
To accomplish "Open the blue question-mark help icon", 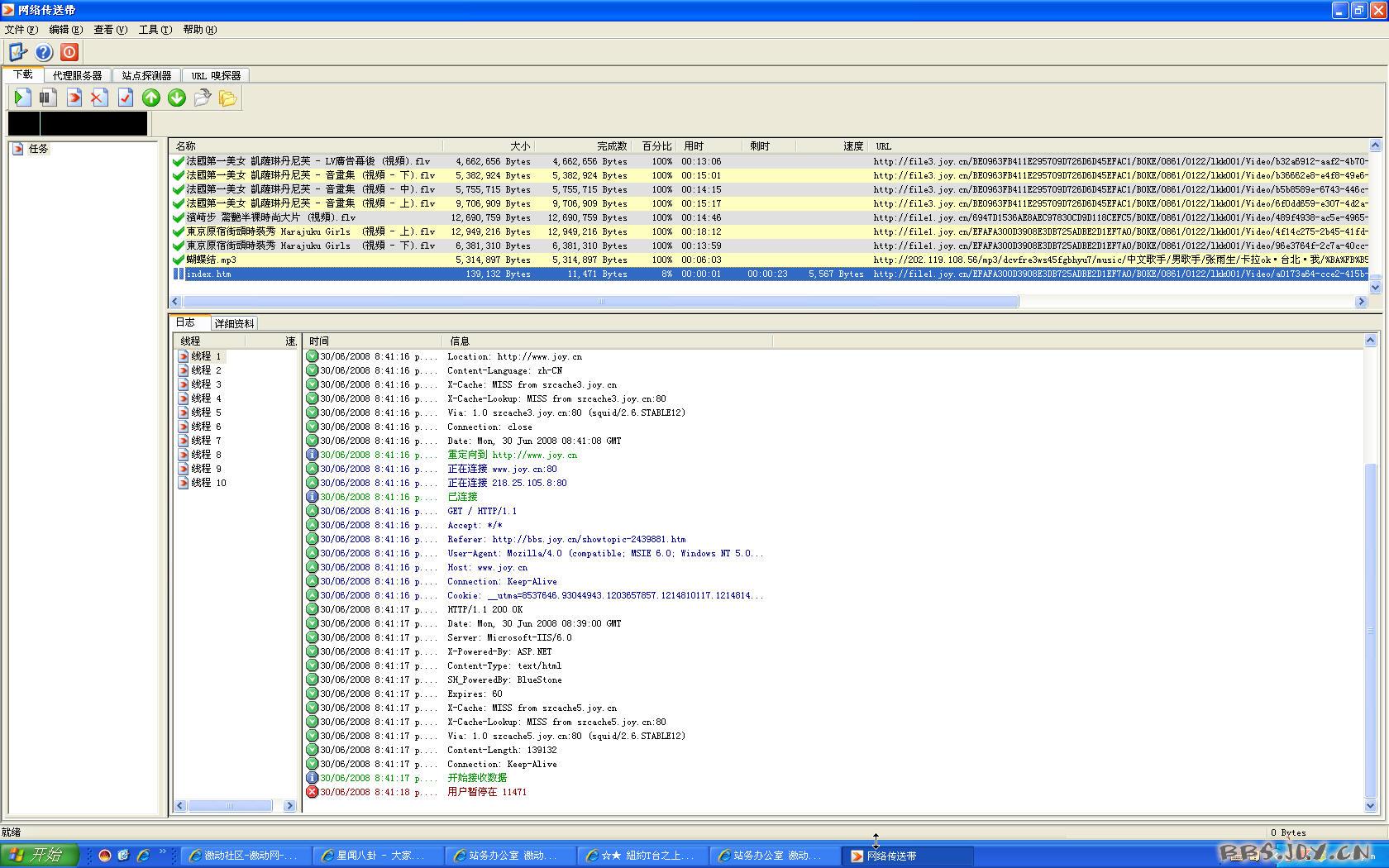I will 44,52.
